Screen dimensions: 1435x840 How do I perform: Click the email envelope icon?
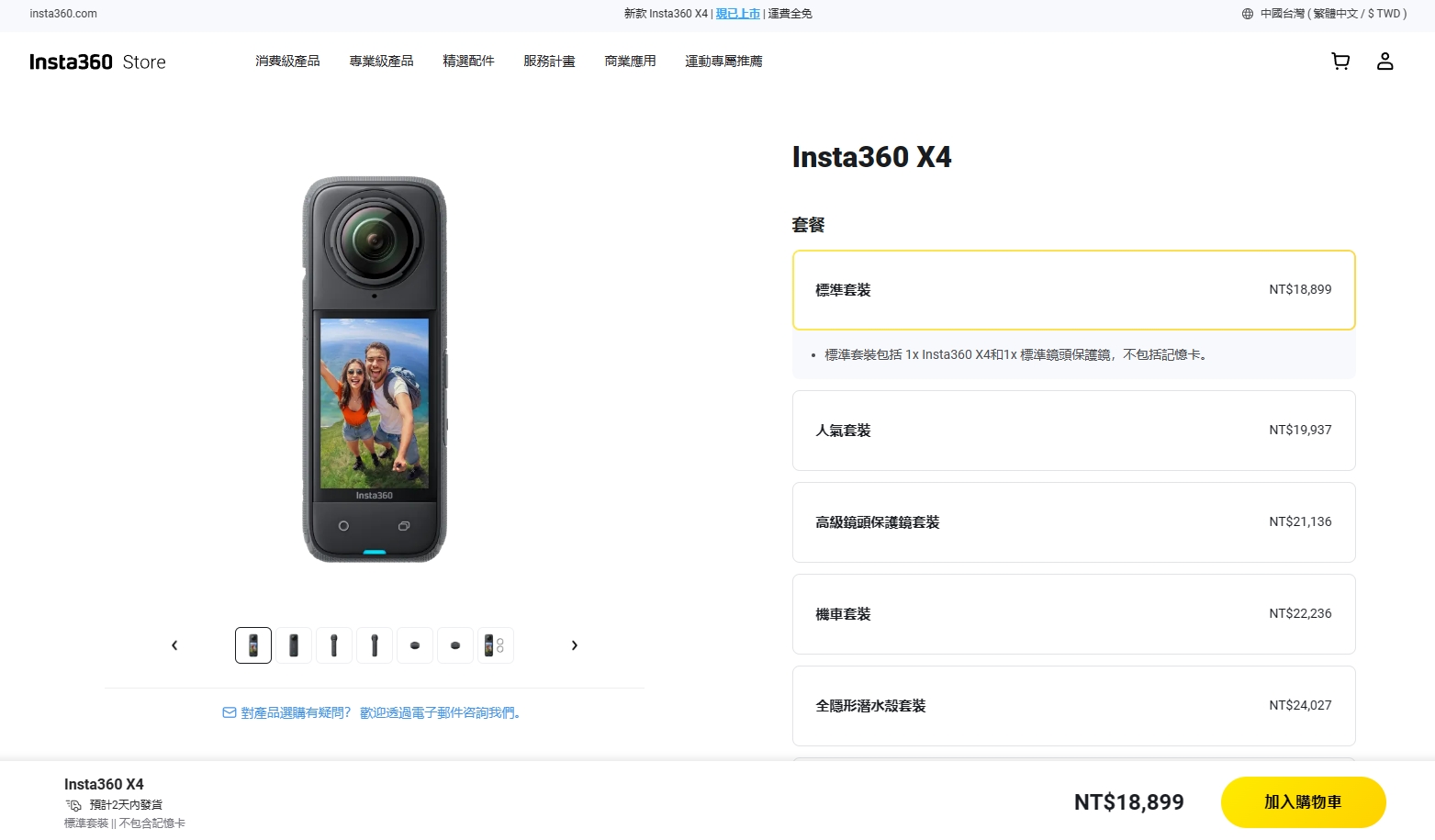coord(230,712)
